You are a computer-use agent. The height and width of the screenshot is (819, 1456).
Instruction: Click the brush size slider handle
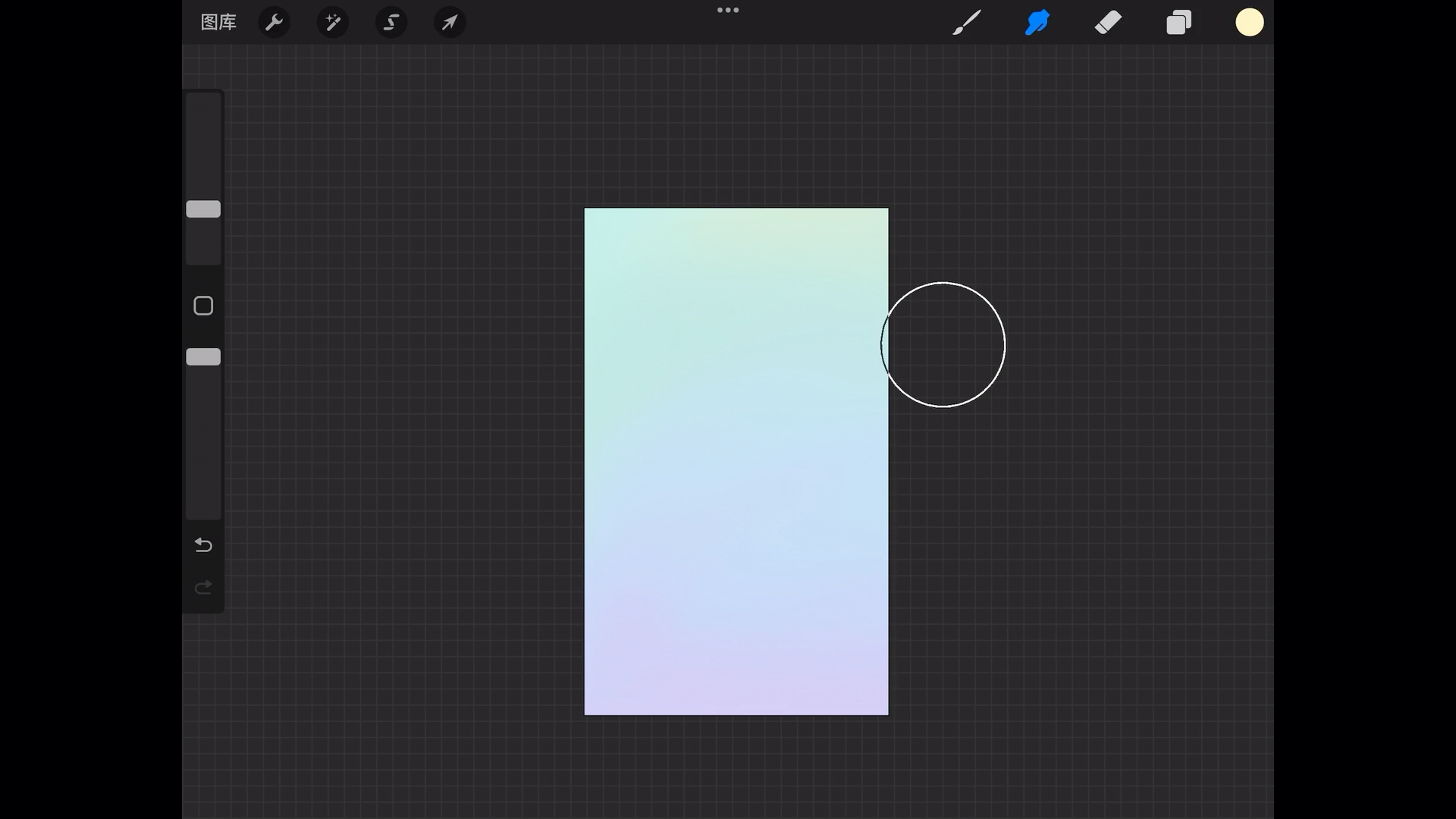coord(203,209)
